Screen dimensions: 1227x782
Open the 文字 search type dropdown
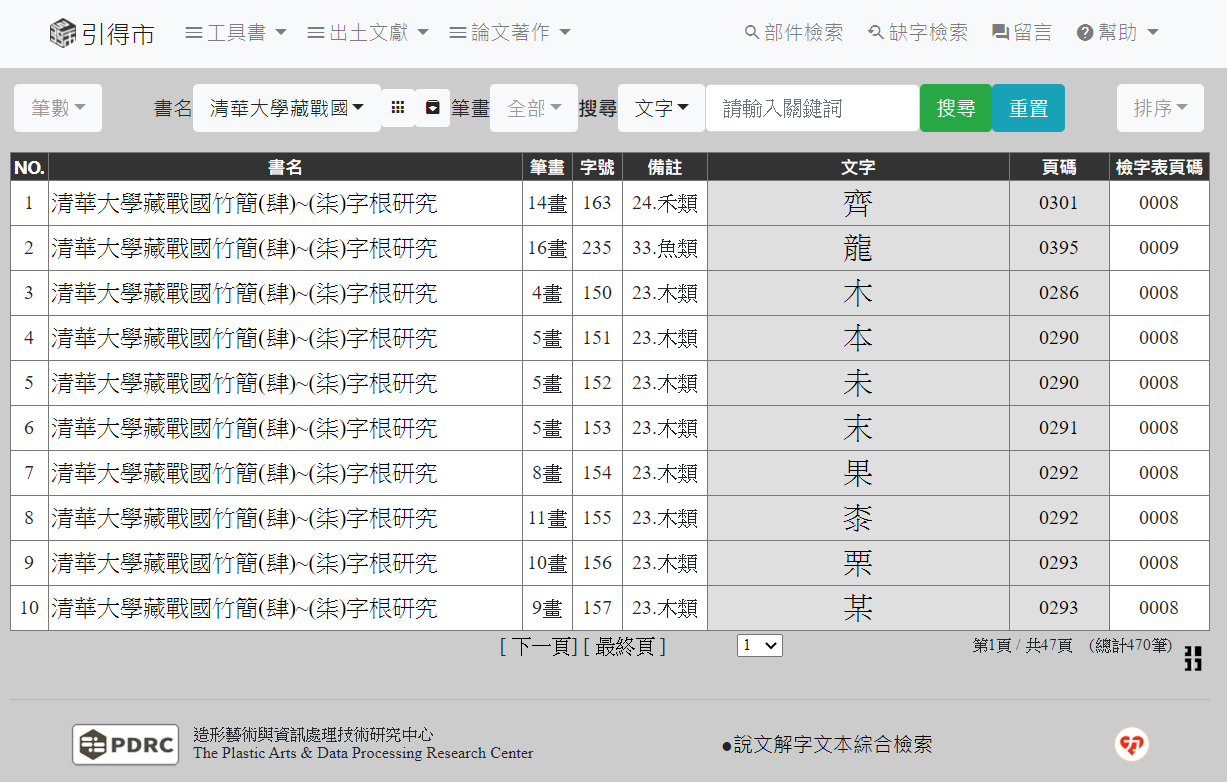[662, 108]
